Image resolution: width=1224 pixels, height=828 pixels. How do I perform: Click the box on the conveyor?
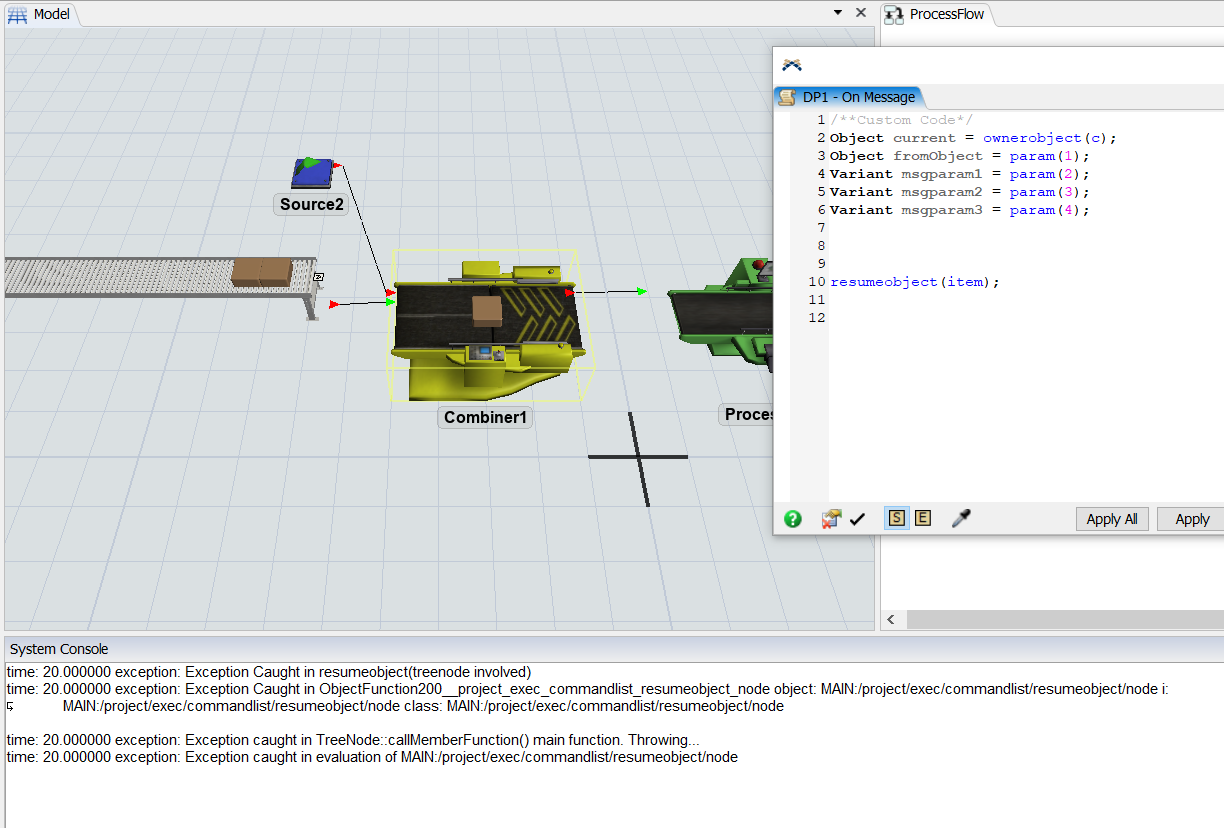click(x=262, y=272)
